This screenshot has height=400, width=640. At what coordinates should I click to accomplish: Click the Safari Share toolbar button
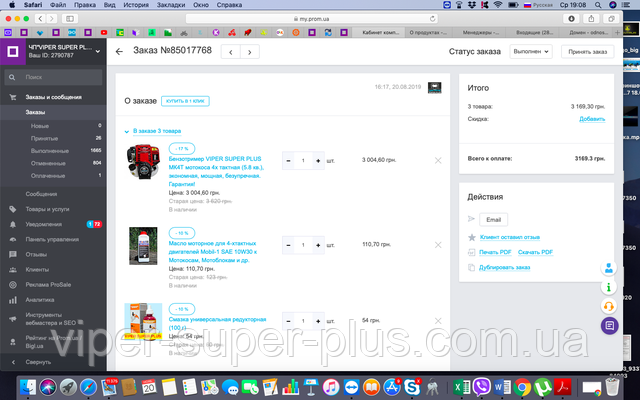591,19
